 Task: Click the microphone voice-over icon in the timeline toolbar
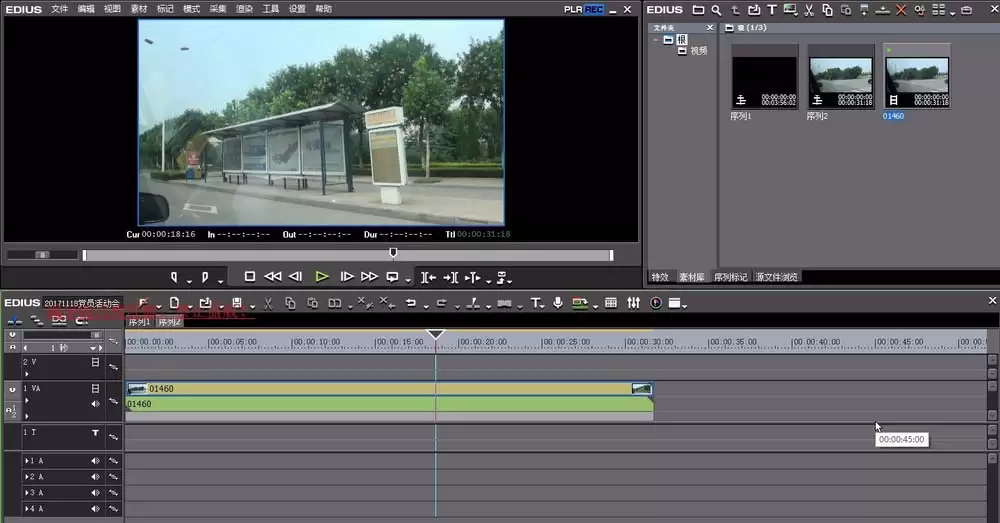point(558,303)
